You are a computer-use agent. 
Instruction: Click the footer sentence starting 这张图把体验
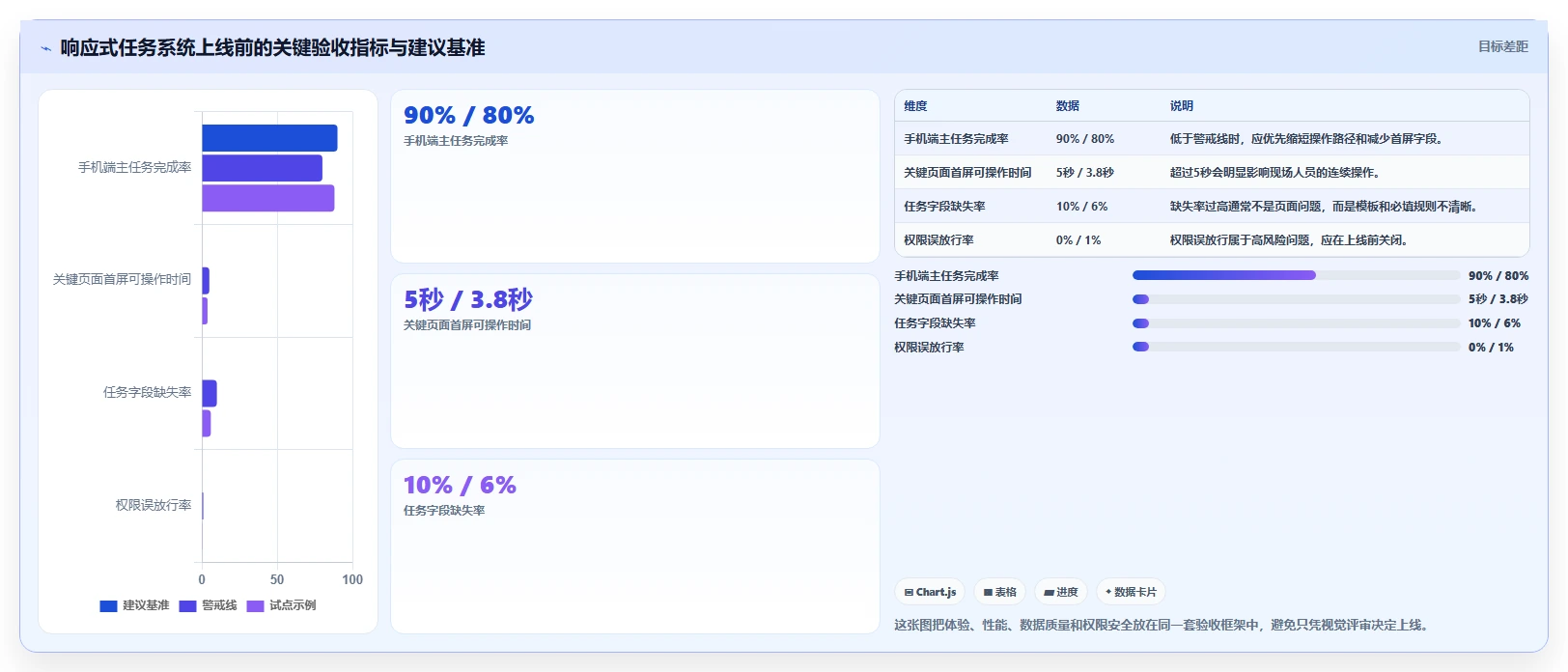click(1163, 625)
